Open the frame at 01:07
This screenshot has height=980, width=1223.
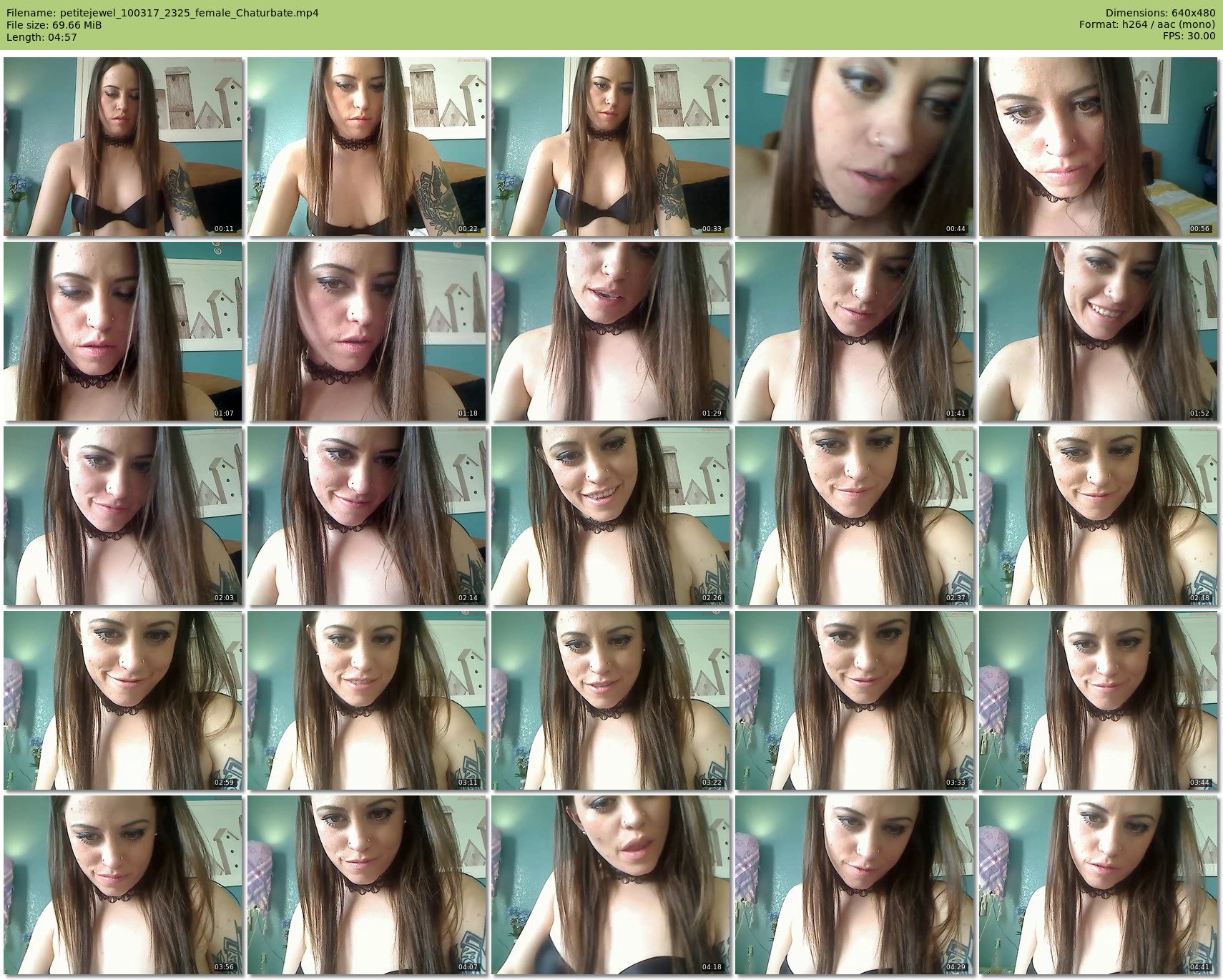(x=123, y=331)
